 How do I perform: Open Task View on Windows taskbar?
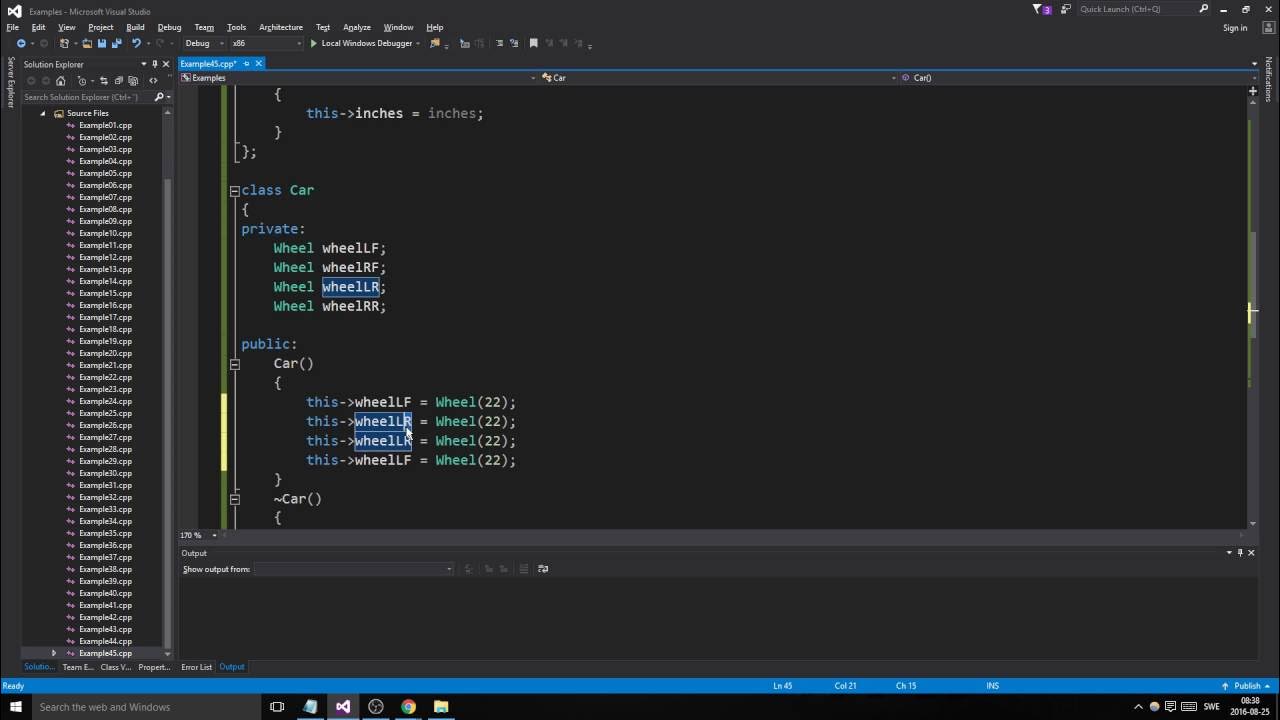click(277, 707)
